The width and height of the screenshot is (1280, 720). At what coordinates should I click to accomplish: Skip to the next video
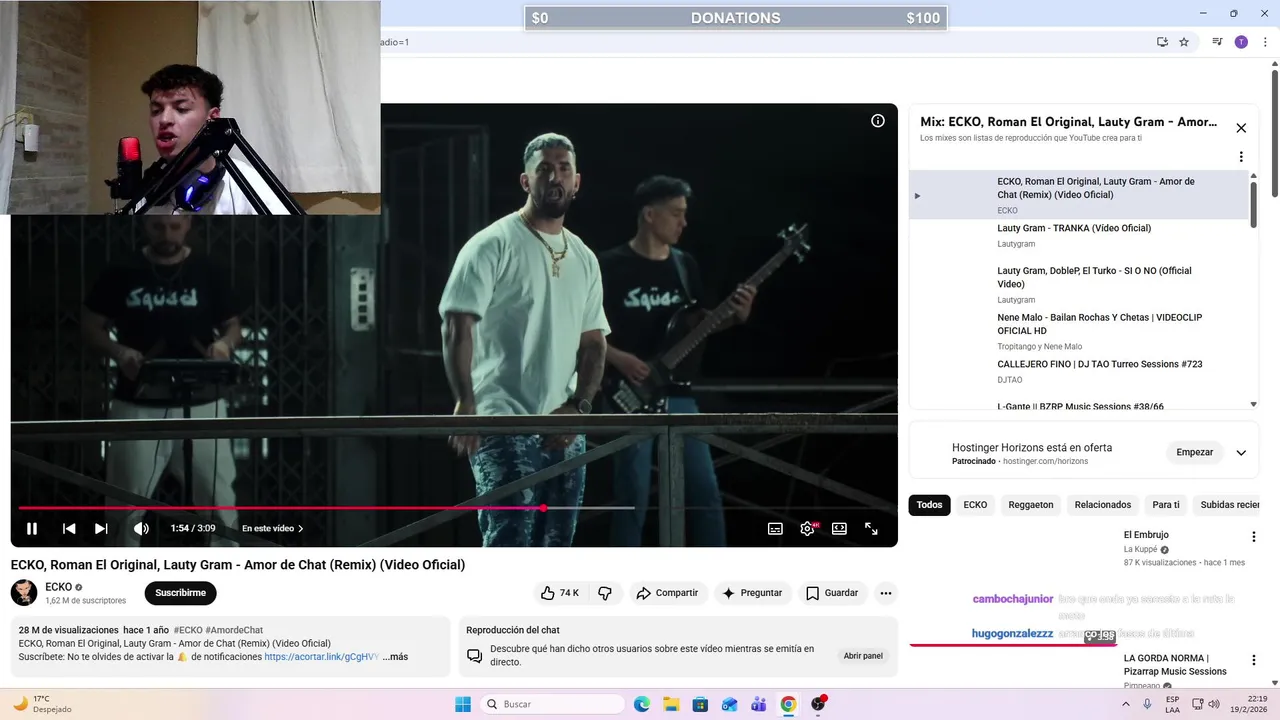click(x=101, y=528)
